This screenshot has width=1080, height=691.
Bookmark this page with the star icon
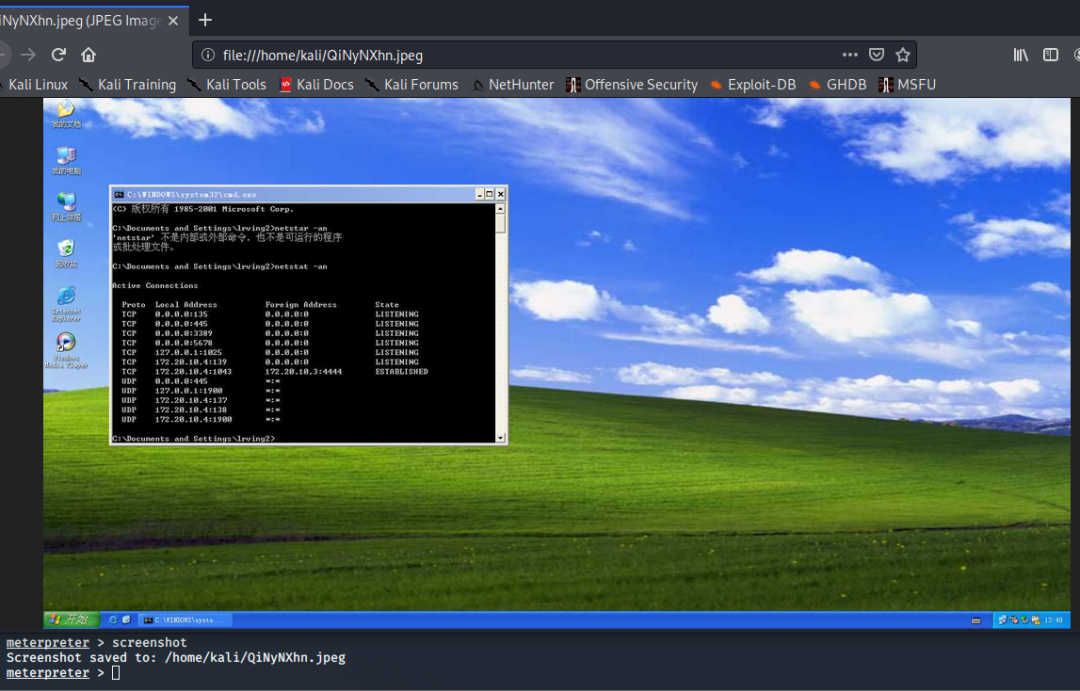(903, 54)
